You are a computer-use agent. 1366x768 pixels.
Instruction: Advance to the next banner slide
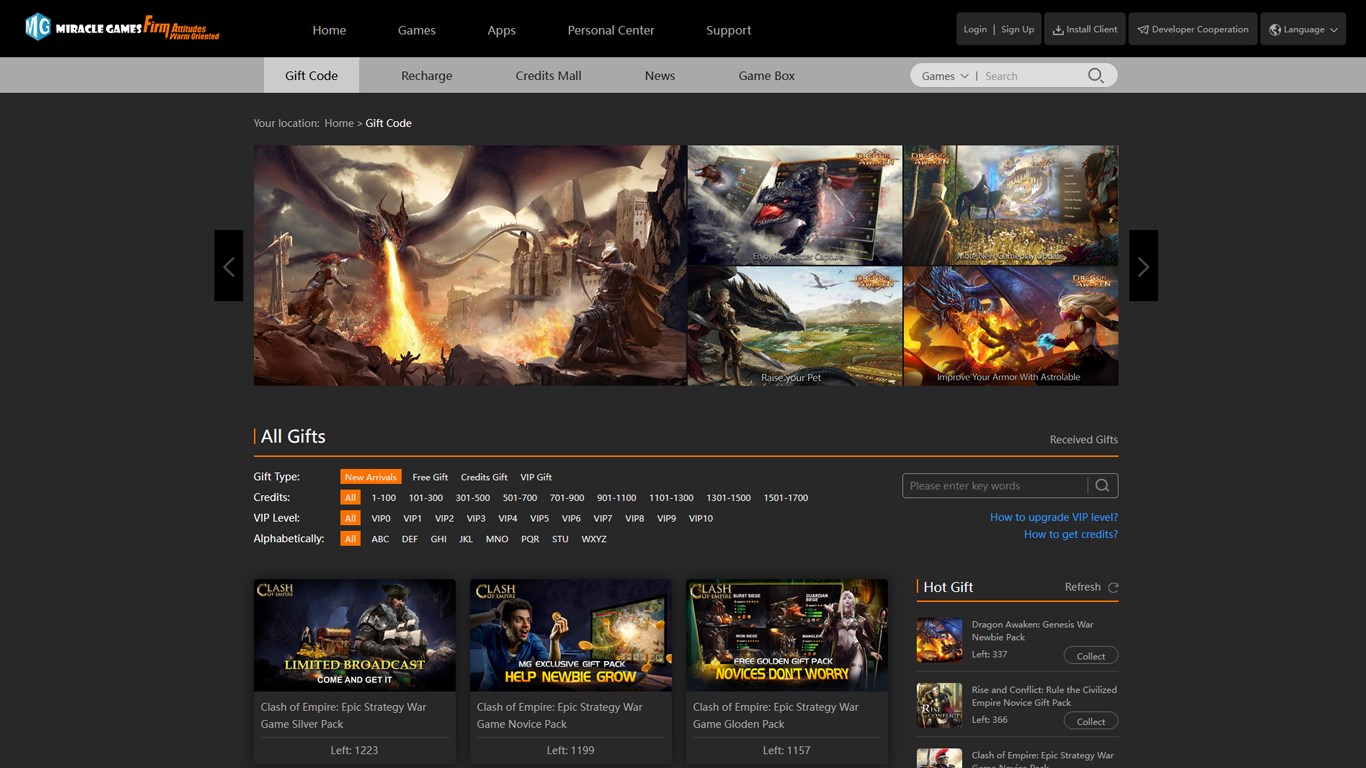pos(1143,266)
